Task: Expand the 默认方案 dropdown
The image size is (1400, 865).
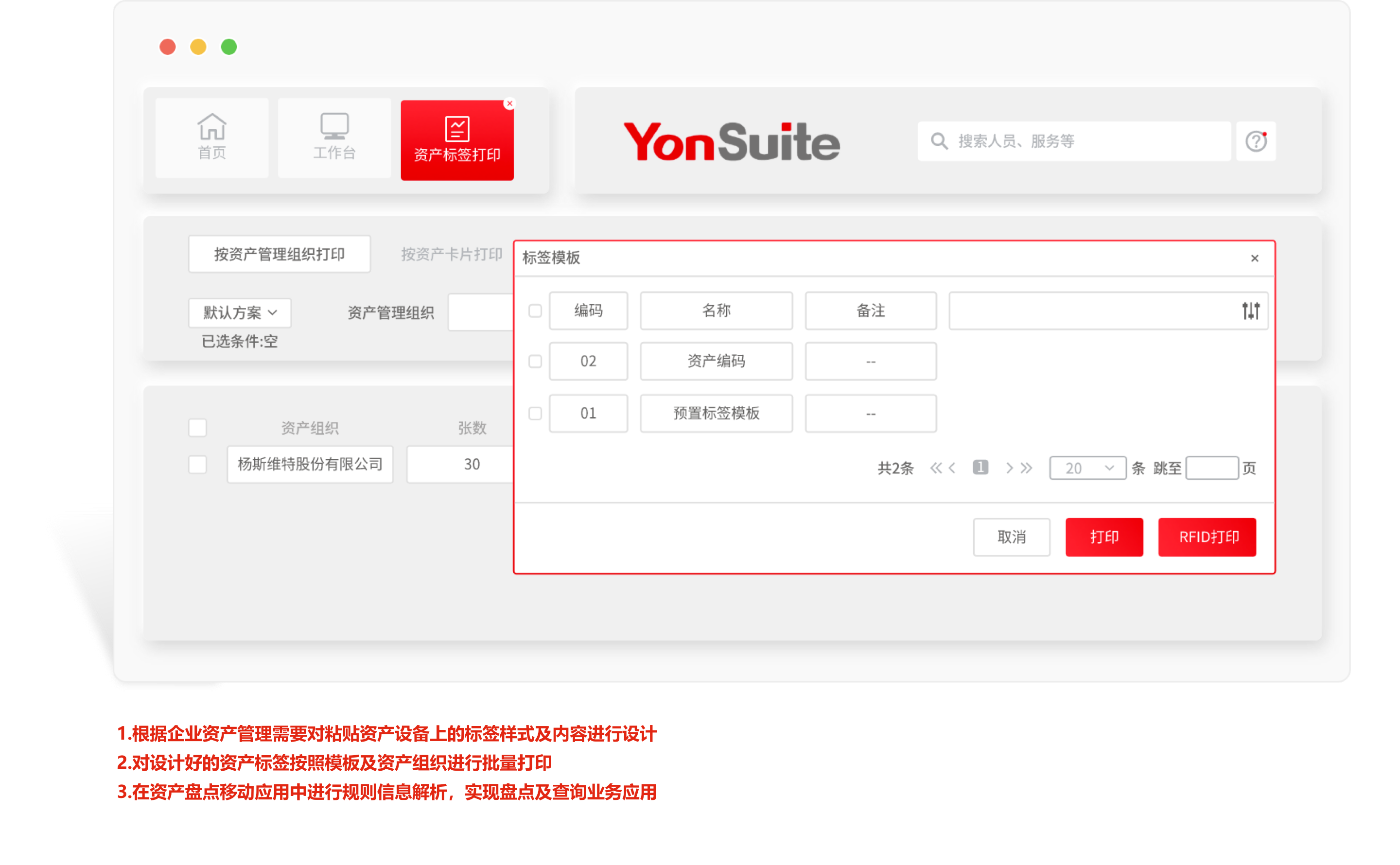Action: [240, 312]
